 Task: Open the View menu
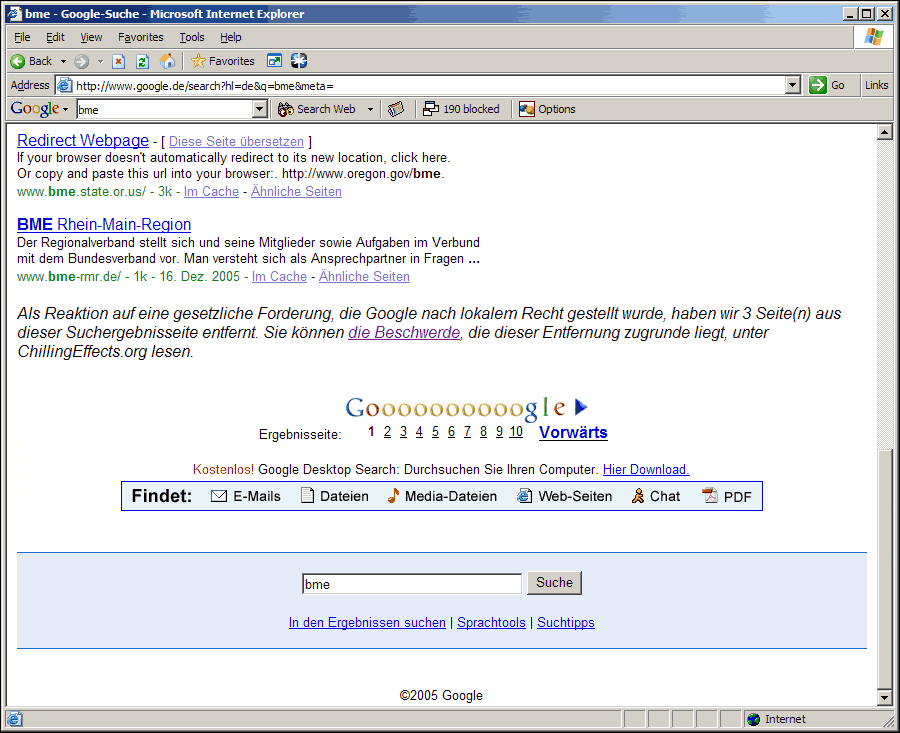[x=91, y=37]
